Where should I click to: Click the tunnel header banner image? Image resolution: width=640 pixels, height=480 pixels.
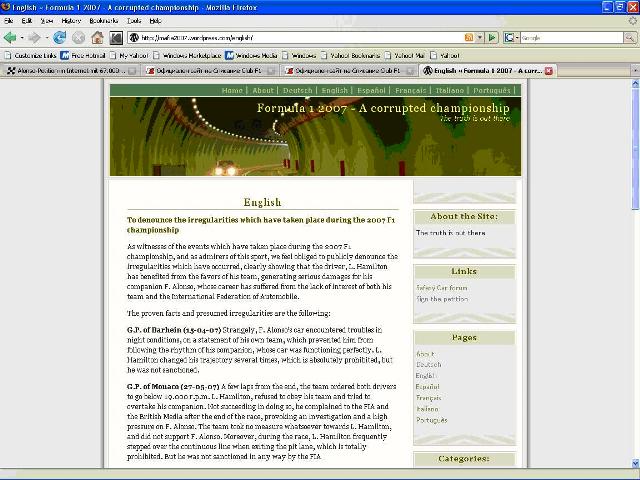click(x=316, y=136)
